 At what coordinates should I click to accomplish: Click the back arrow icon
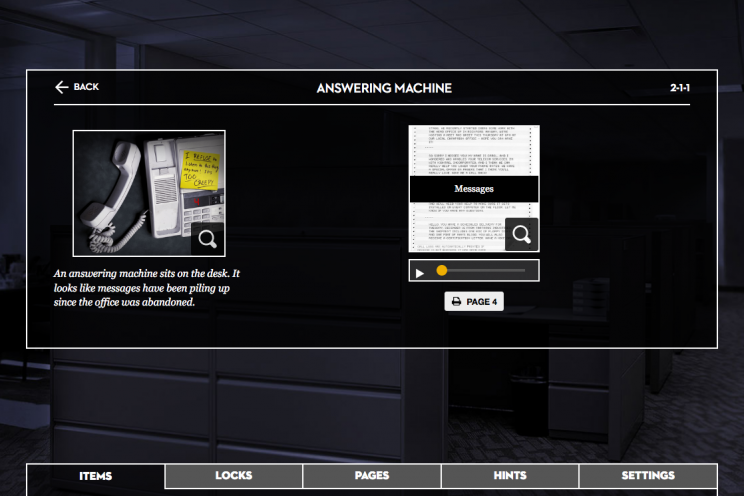pos(62,87)
